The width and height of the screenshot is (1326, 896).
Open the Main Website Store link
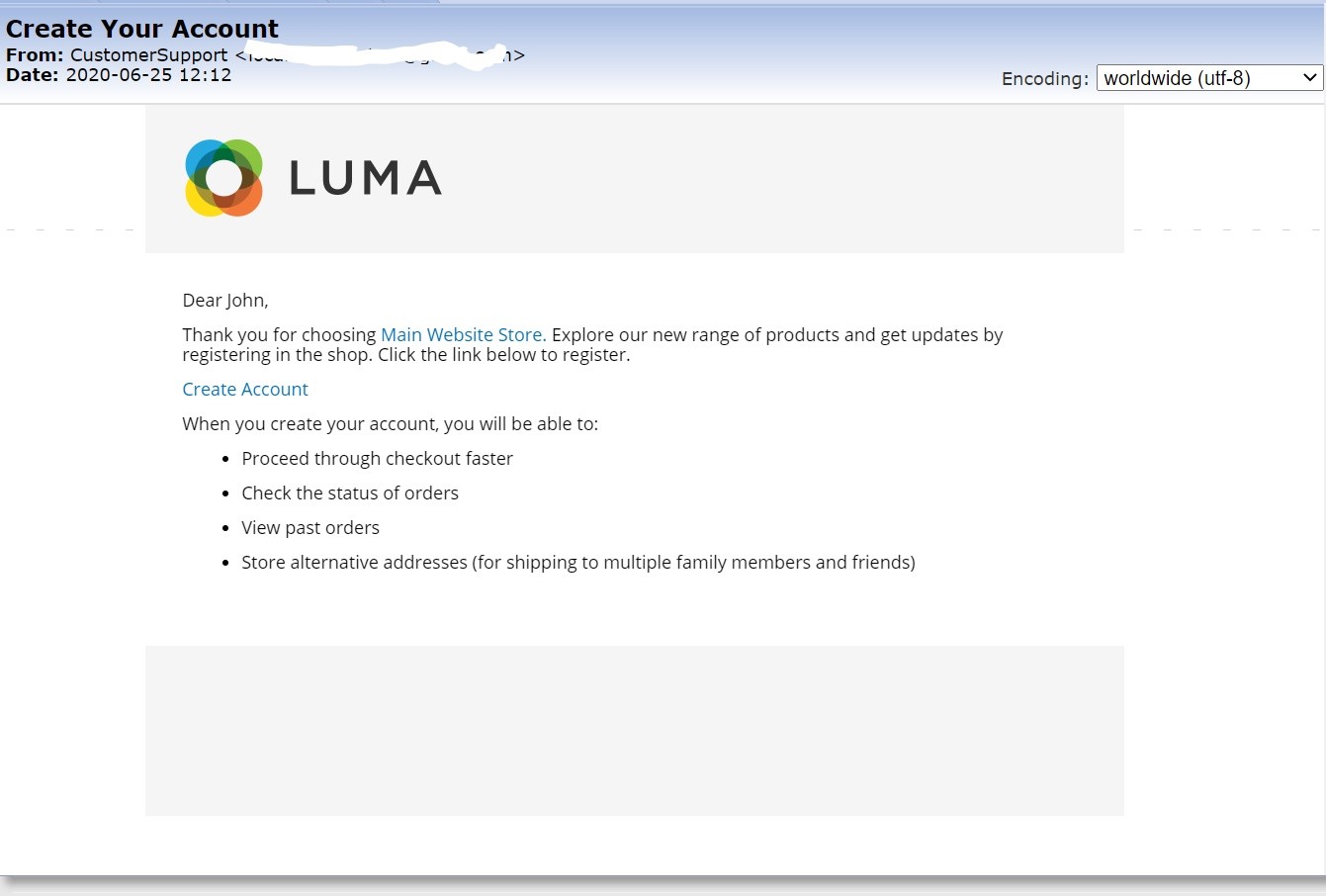pos(463,335)
